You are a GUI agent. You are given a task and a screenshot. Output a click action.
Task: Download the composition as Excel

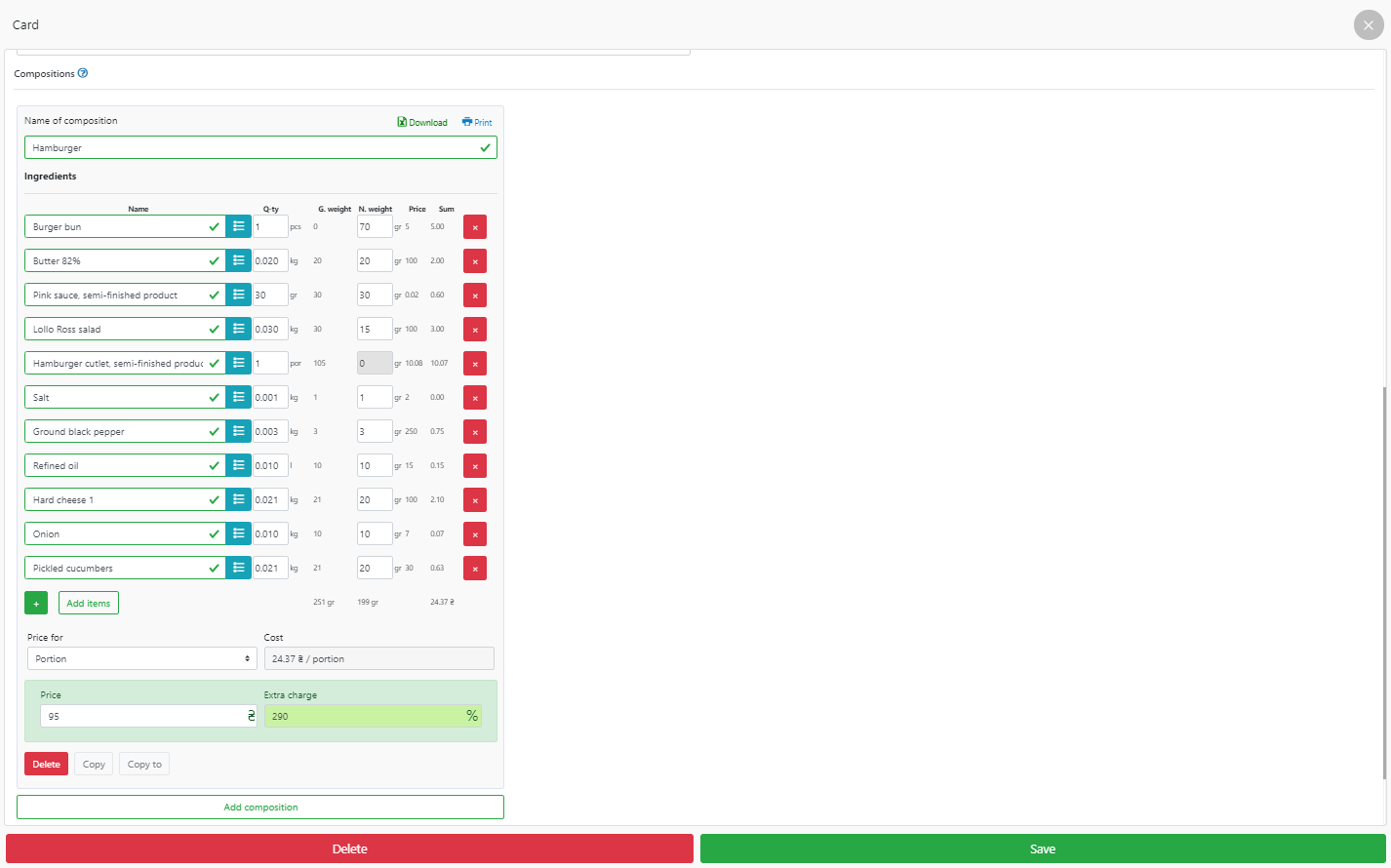click(x=422, y=122)
